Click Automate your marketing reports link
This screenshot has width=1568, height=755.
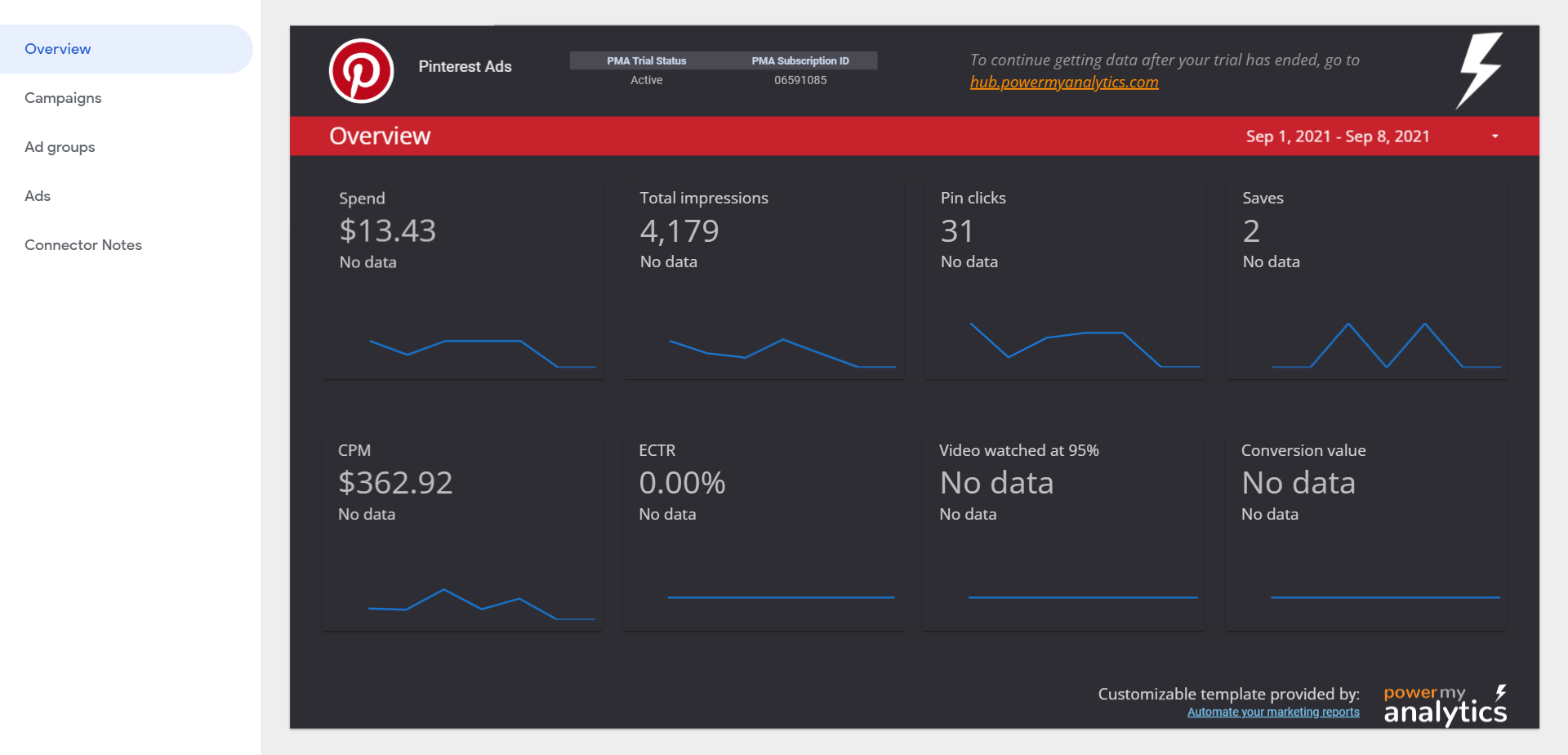(1273, 712)
